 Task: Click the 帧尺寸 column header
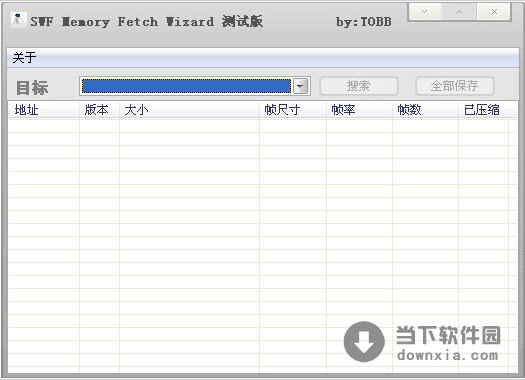[293, 110]
